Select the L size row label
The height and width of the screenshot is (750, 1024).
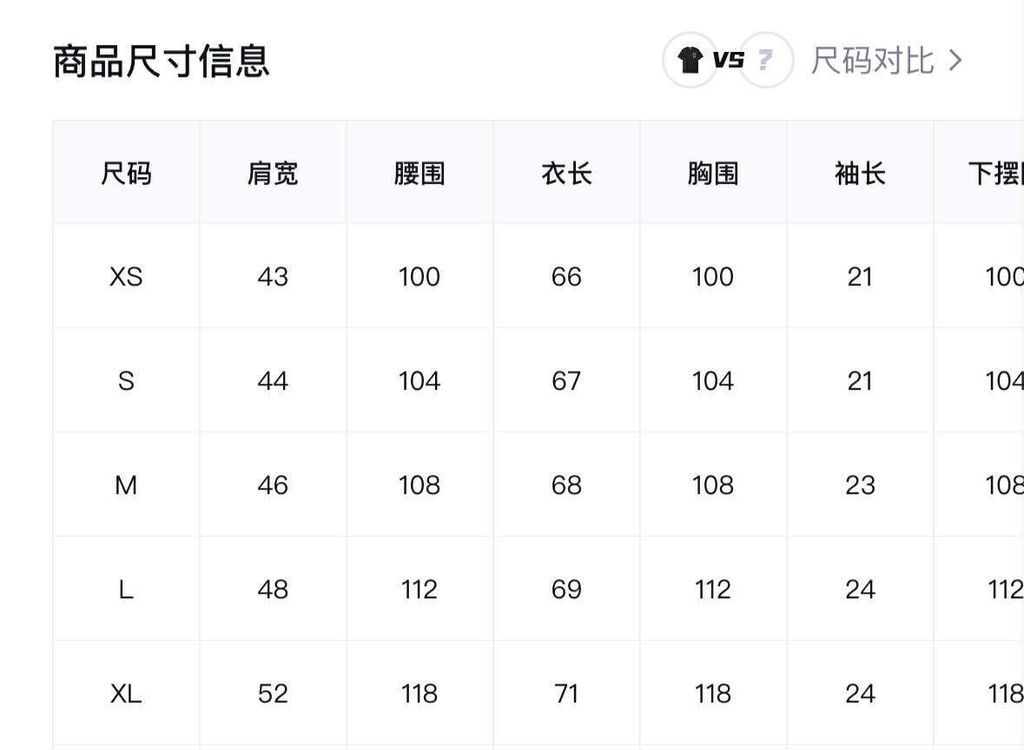coord(126,589)
